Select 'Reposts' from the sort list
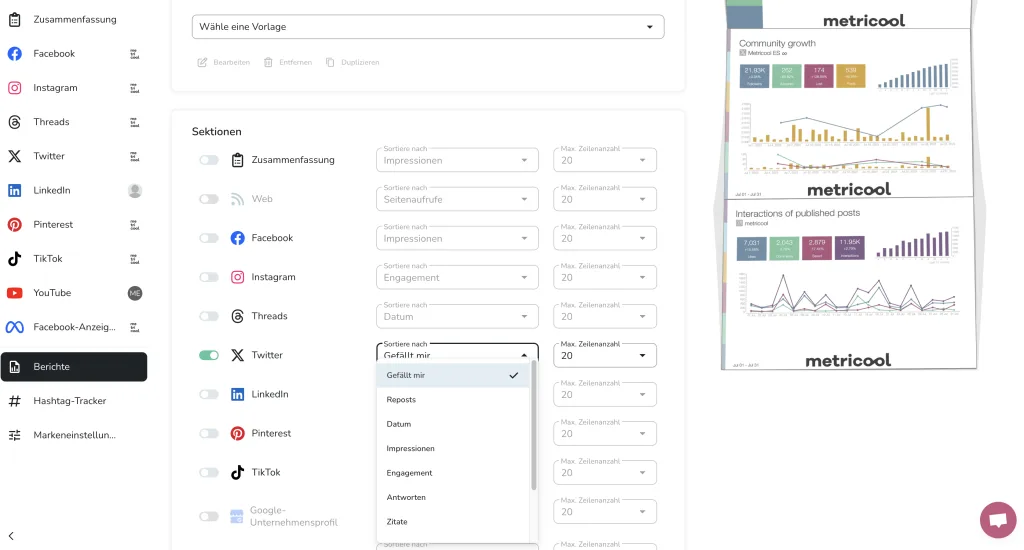Image resolution: width=1024 pixels, height=550 pixels. click(401, 400)
